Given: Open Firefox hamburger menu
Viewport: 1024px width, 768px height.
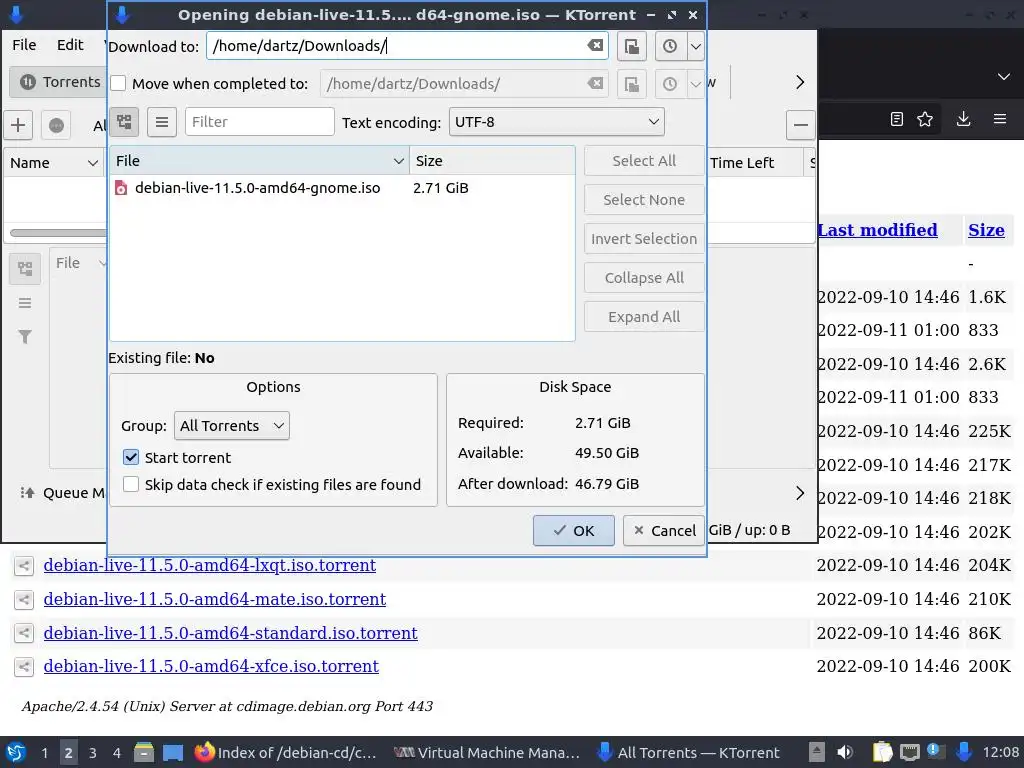Looking at the screenshot, I should (x=1000, y=119).
